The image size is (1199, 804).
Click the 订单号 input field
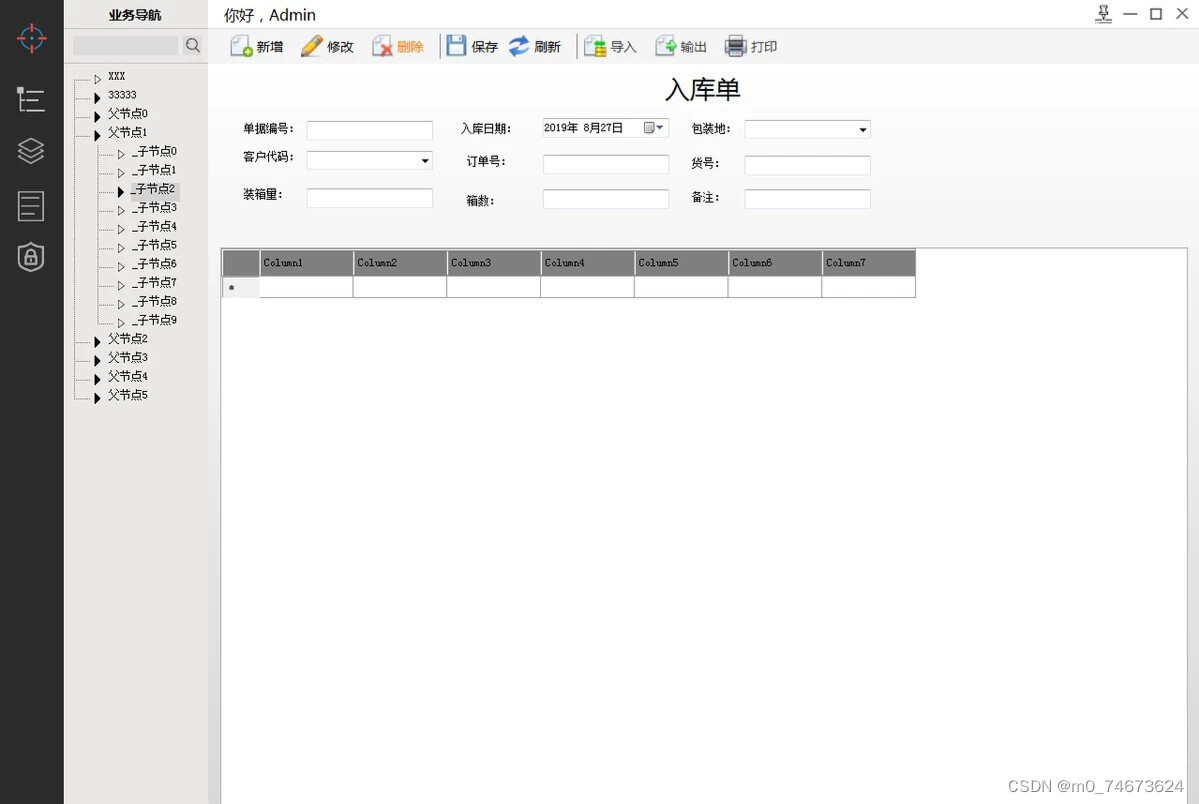tap(606, 164)
